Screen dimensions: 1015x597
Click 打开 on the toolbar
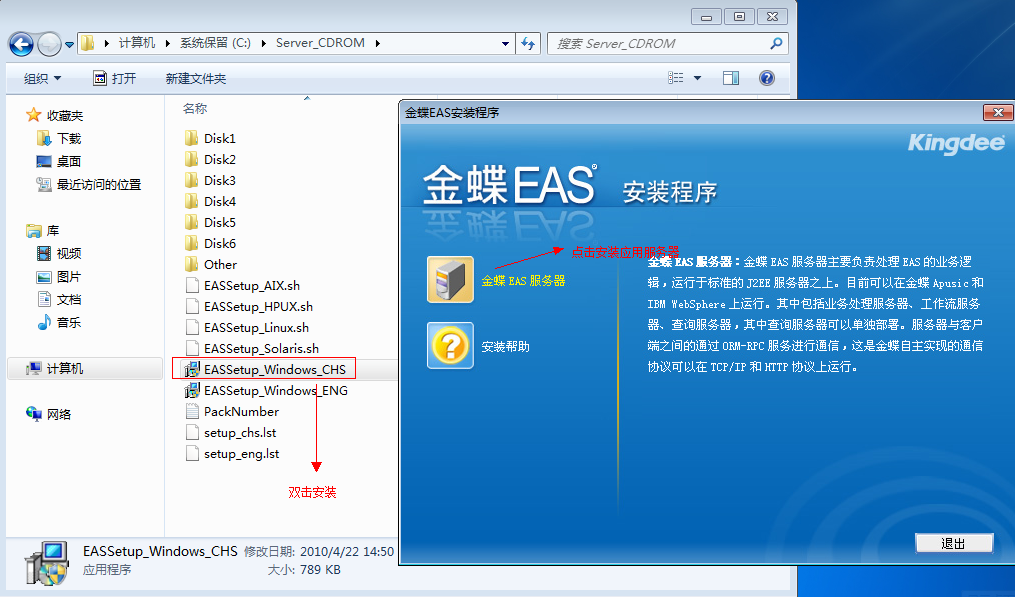[x=114, y=77]
